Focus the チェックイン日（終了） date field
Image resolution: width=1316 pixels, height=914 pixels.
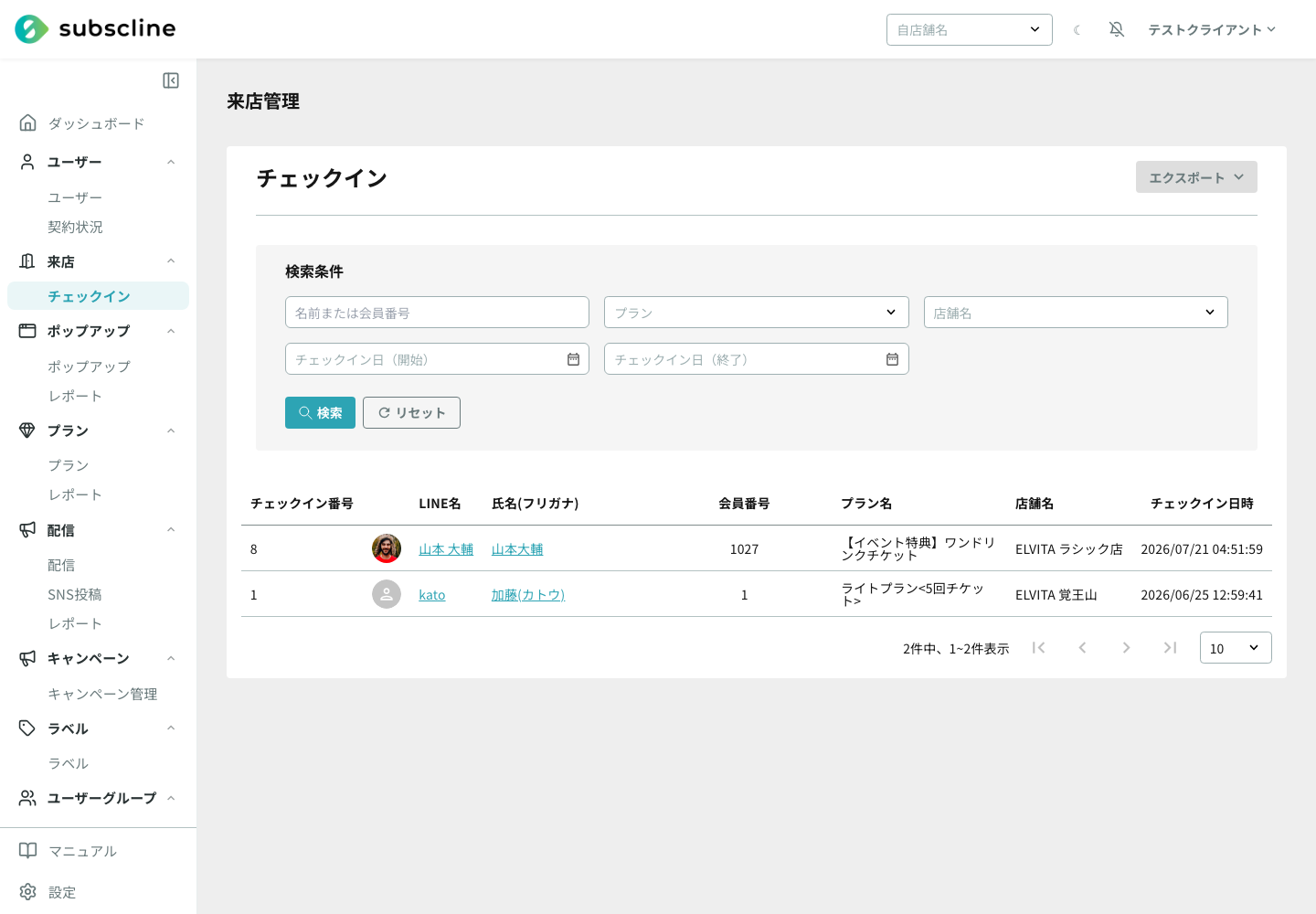(x=757, y=359)
